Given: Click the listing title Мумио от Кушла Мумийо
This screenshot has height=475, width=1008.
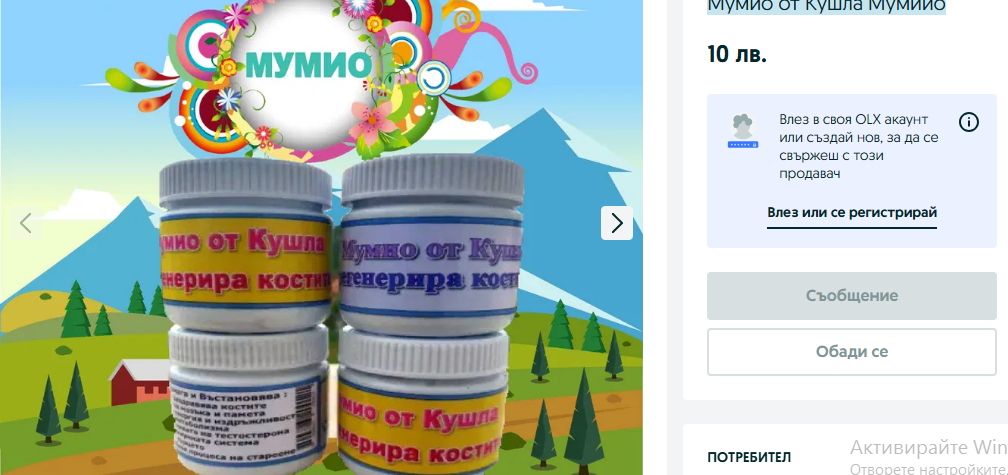Looking at the screenshot, I should [826, 6].
